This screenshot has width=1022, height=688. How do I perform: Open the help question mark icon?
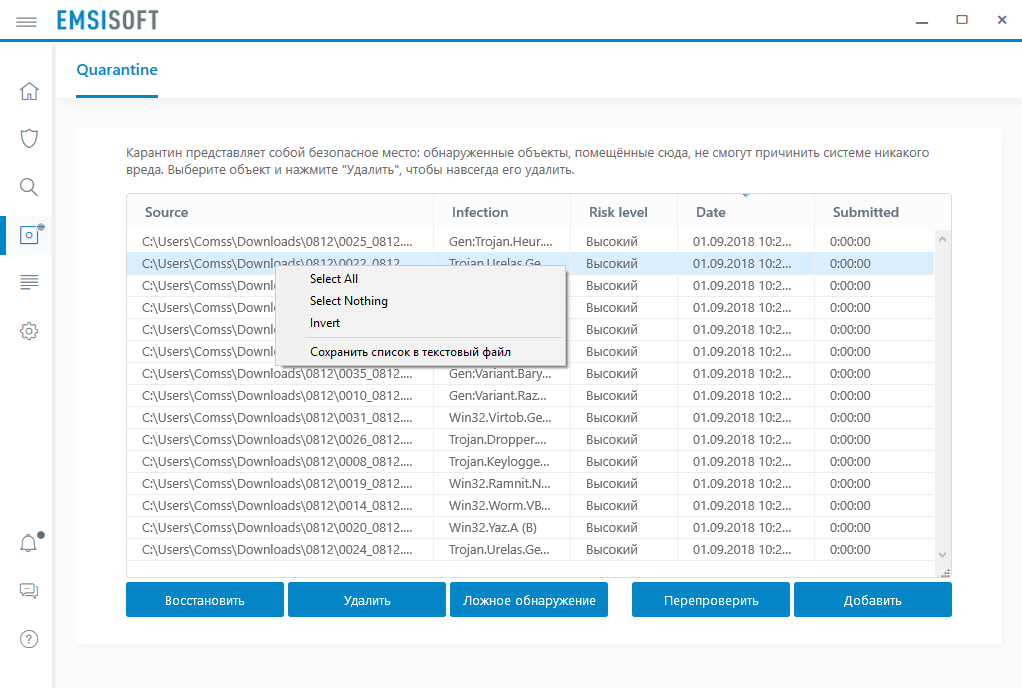pyautogui.click(x=29, y=639)
